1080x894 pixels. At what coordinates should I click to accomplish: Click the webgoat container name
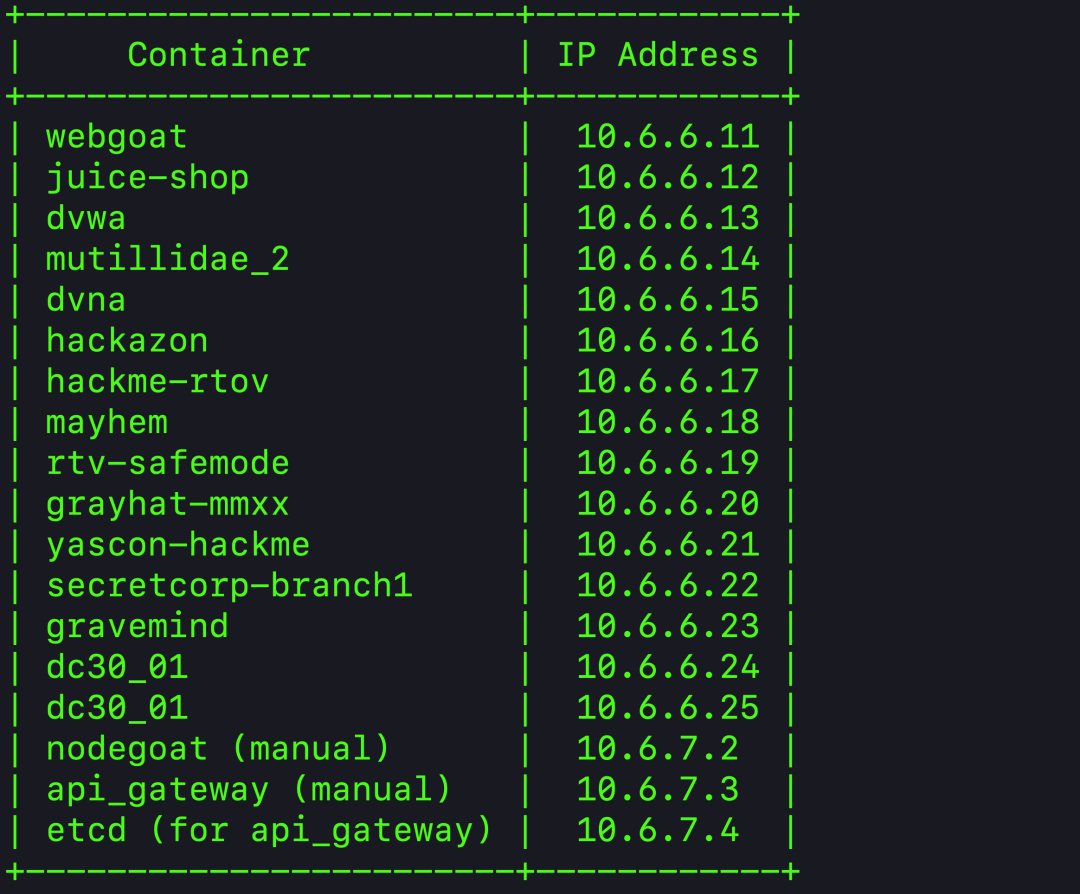pos(116,137)
